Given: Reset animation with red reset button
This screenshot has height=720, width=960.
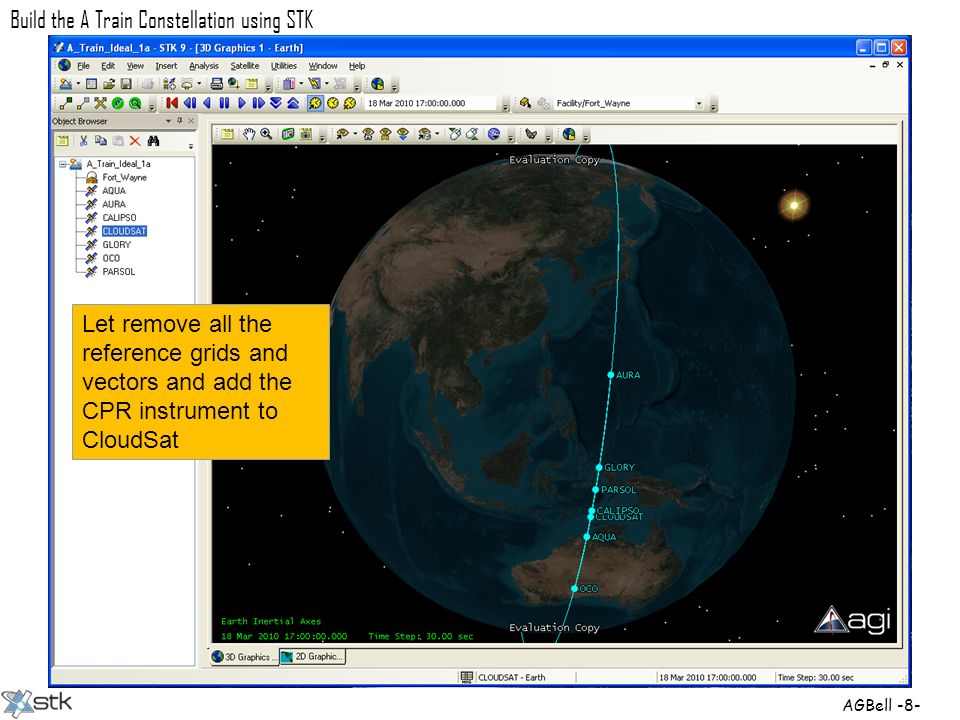Looking at the screenshot, I should point(172,103).
